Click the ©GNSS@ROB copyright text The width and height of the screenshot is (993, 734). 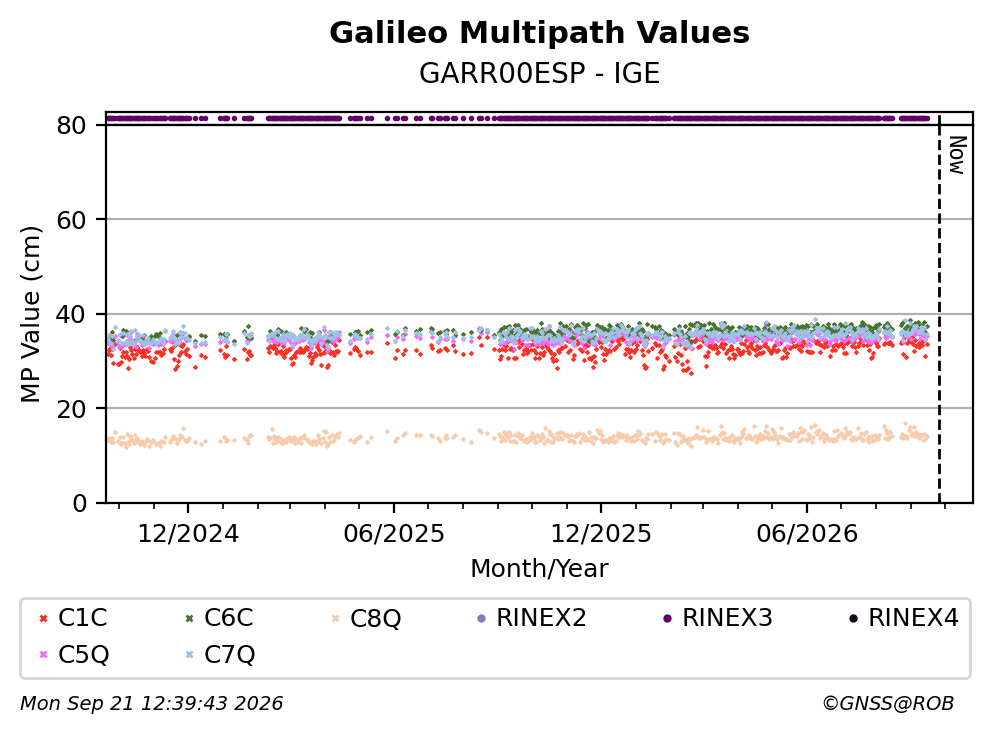(888, 704)
